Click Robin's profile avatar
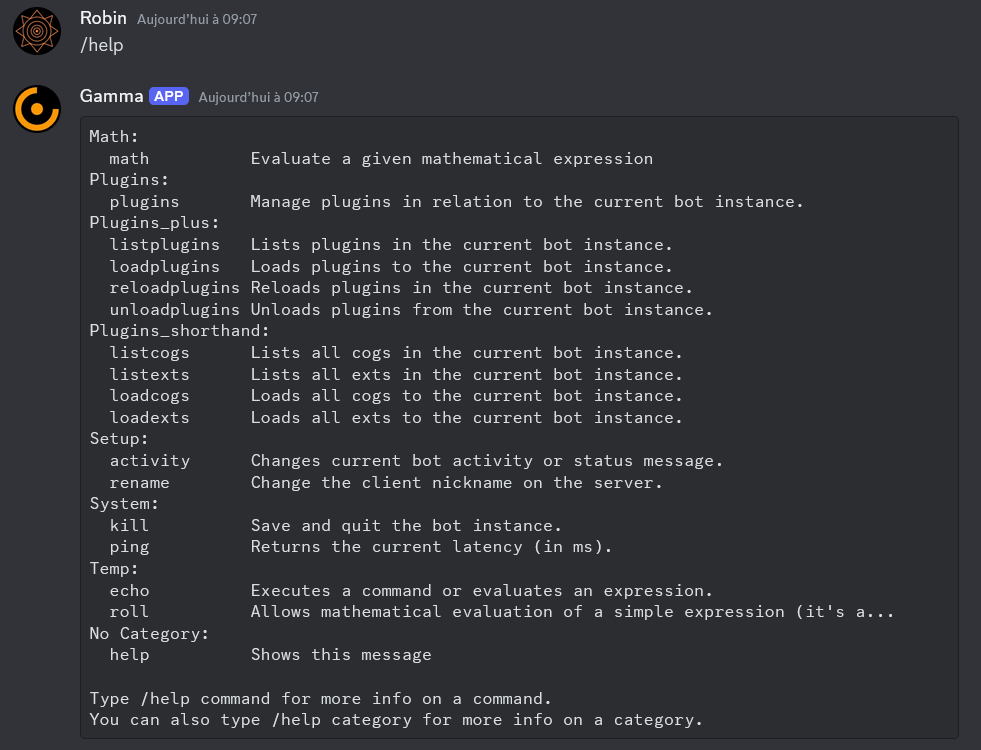The height and width of the screenshot is (750, 981). pyautogui.click(x=36, y=31)
